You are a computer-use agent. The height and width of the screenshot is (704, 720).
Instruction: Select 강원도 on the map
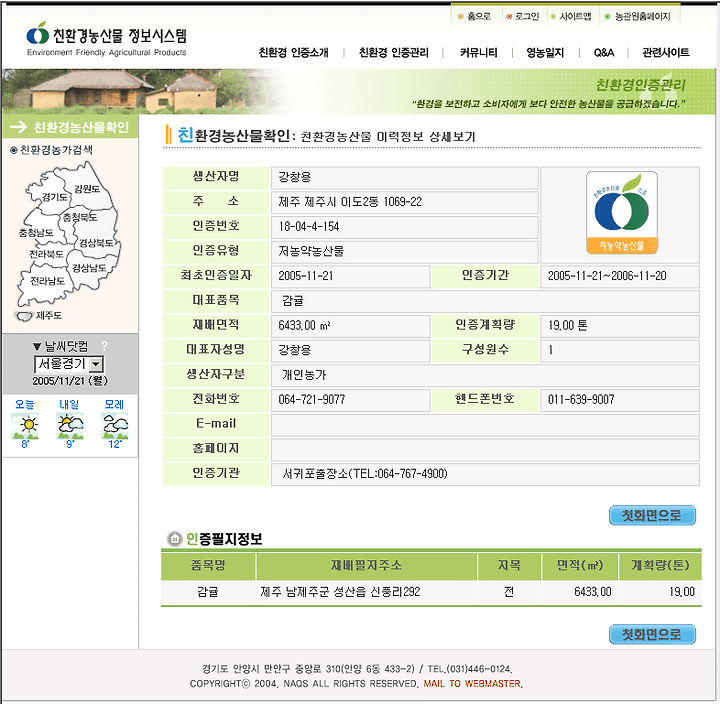87,189
